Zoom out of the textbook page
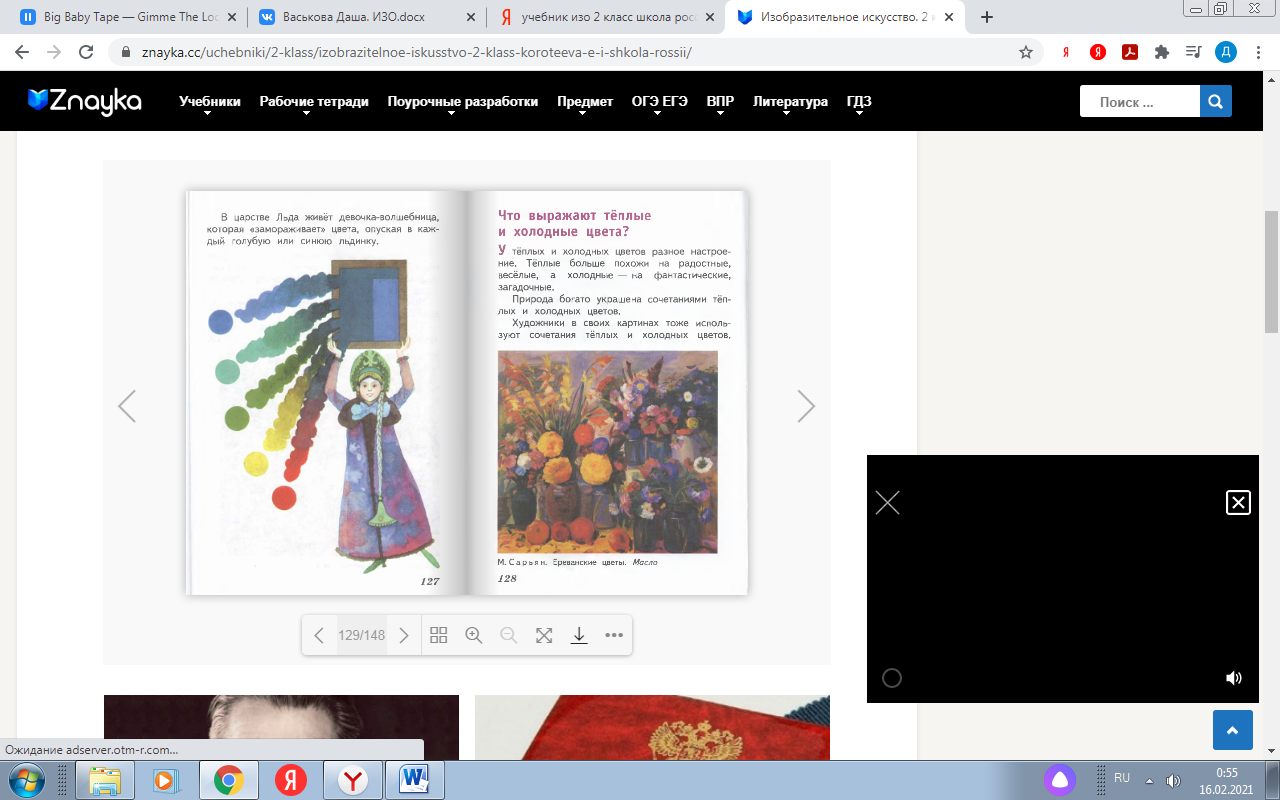 (509, 635)
